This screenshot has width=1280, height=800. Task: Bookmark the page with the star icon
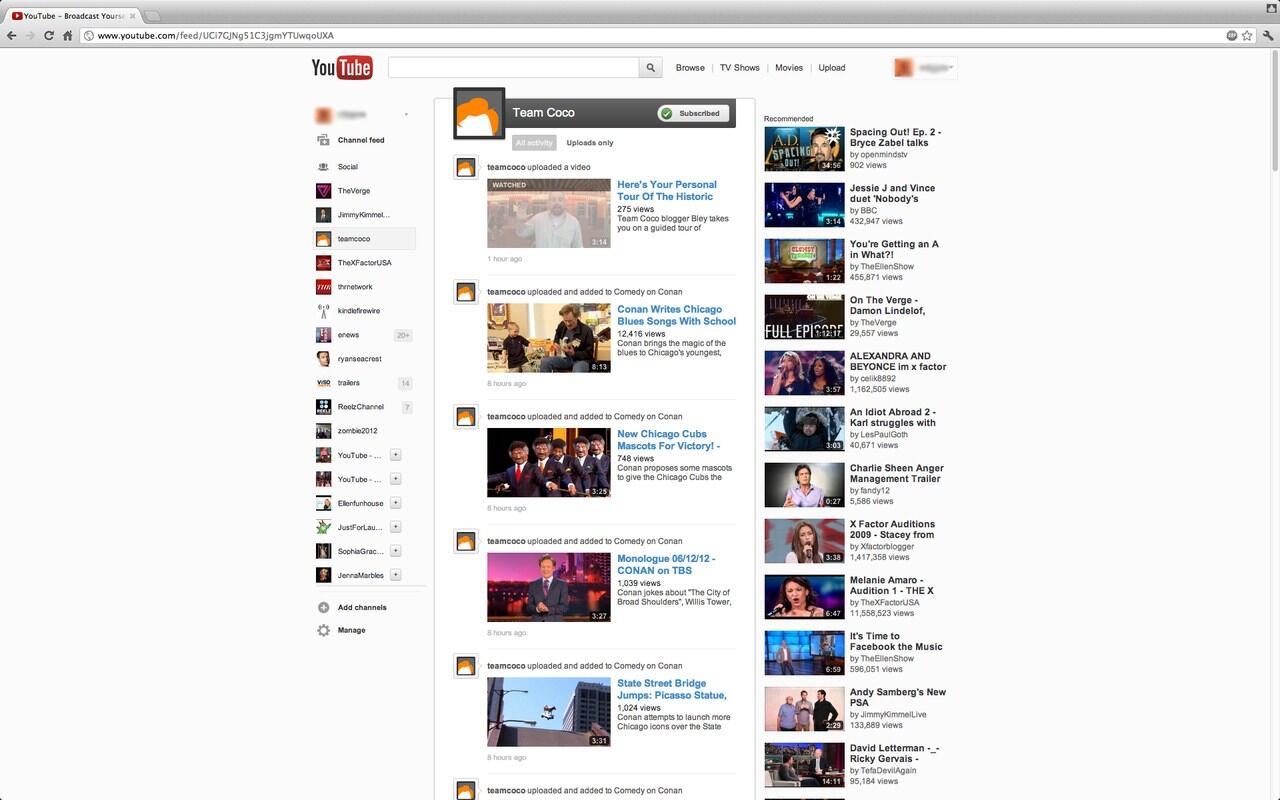(1247, 35)
